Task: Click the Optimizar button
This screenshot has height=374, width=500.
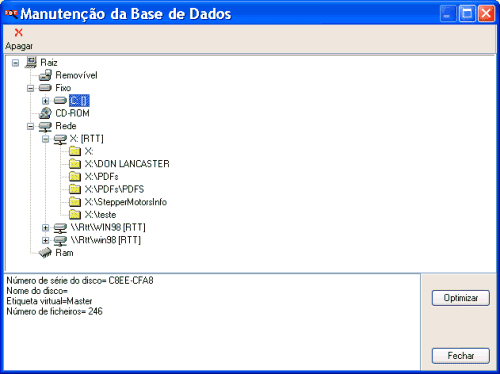Action: coord(461,298)
